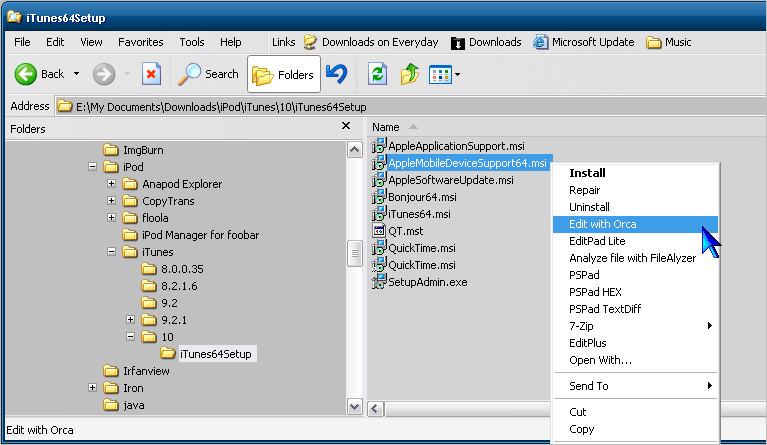Screen dimensions: 767x445
Task: Open the Edit menu
Action: click(55, 42)
